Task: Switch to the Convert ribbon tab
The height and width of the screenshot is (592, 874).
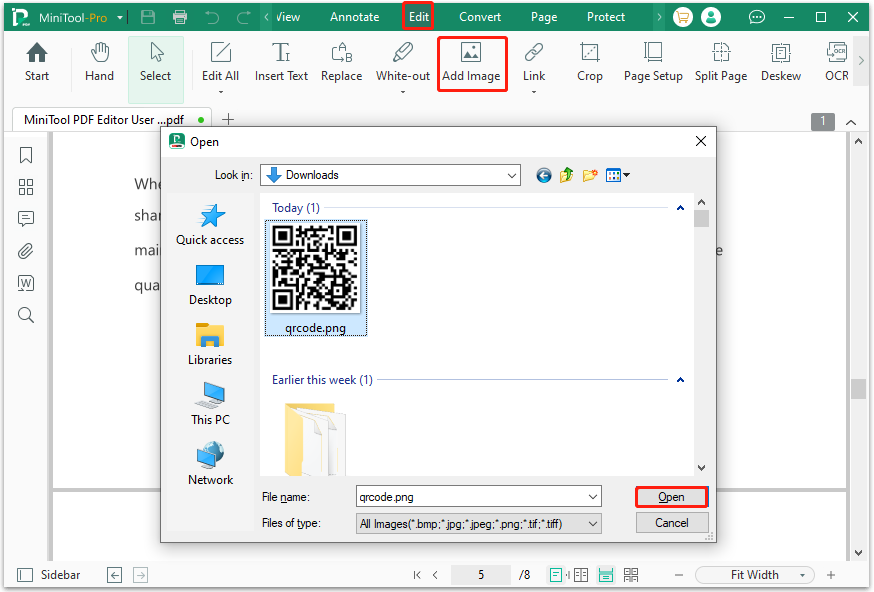Action: 480,17
